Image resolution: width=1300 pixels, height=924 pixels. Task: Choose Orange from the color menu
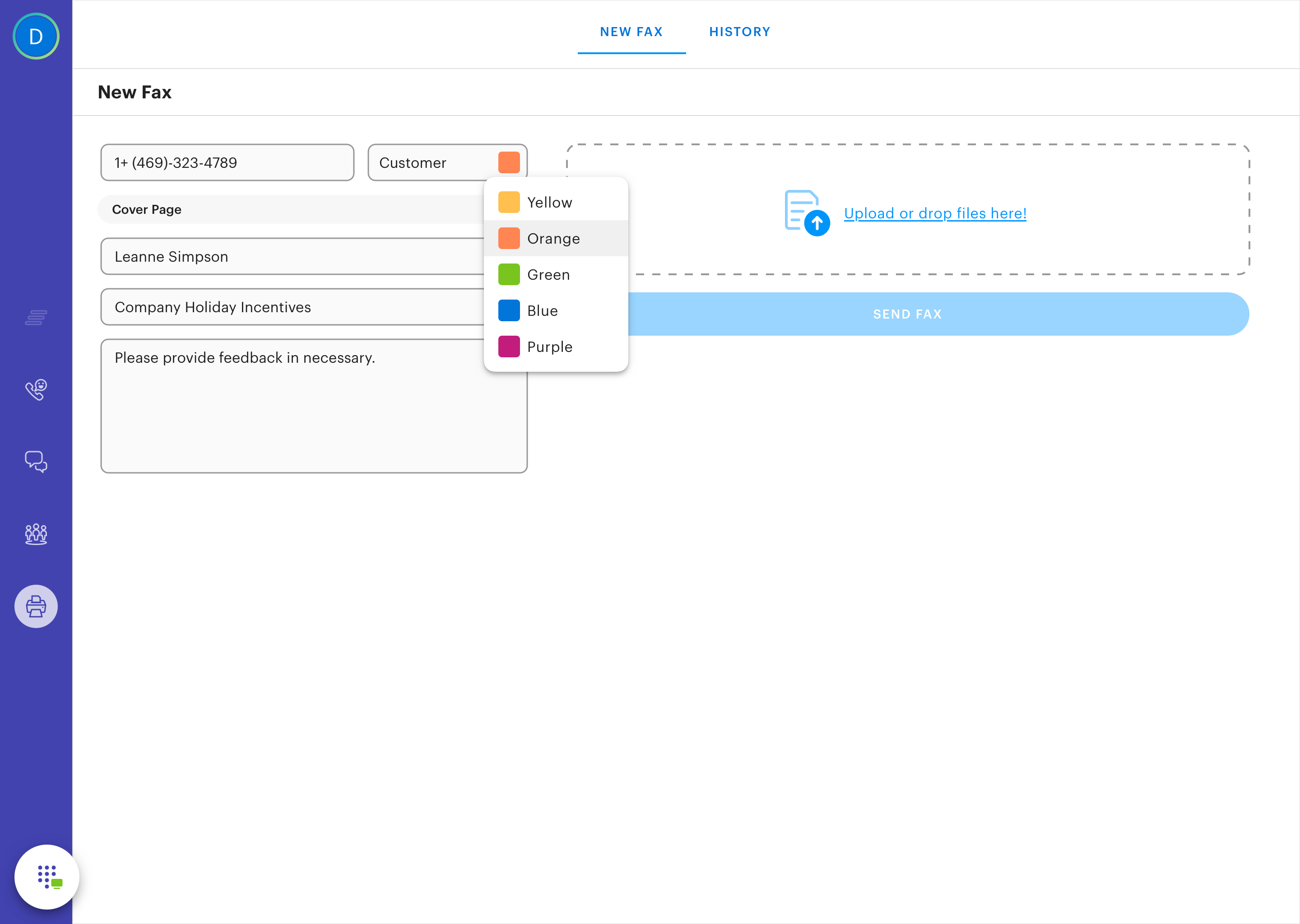556,238
